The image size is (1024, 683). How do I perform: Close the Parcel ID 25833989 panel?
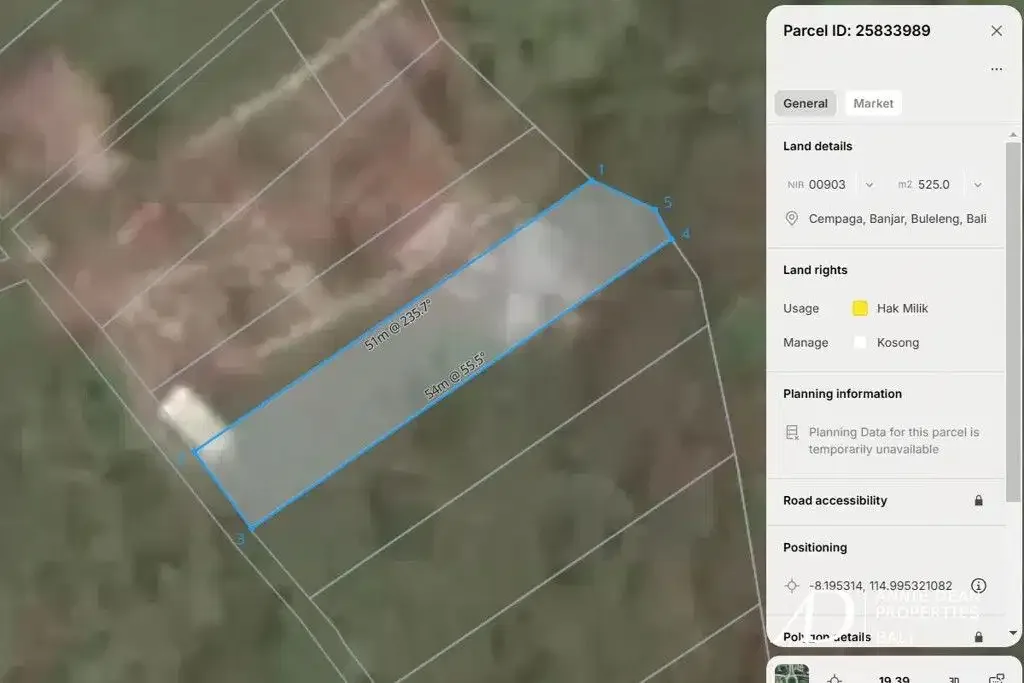996,31
